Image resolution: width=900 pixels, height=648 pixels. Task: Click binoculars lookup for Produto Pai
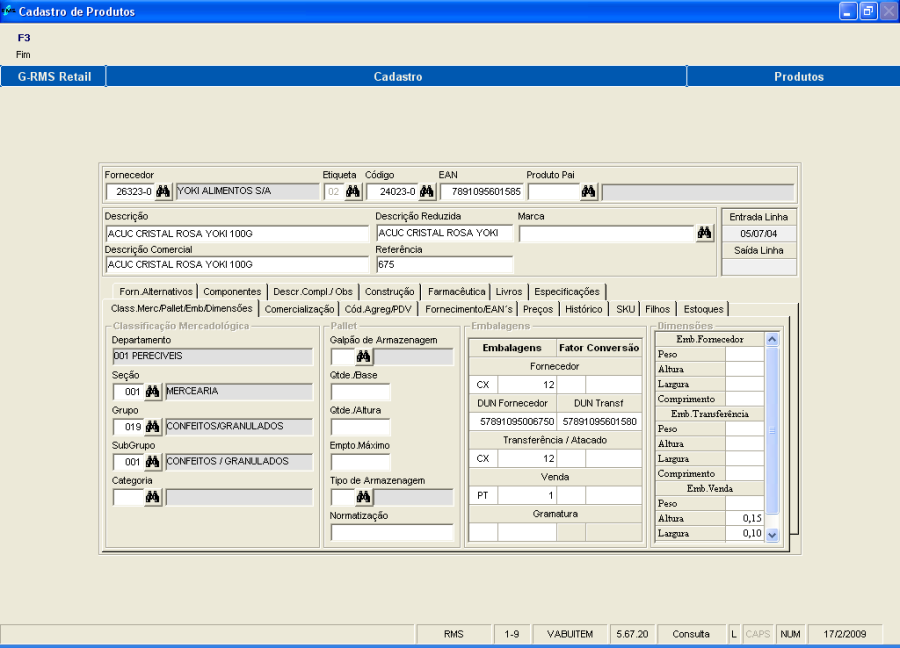tap(588, 192)
